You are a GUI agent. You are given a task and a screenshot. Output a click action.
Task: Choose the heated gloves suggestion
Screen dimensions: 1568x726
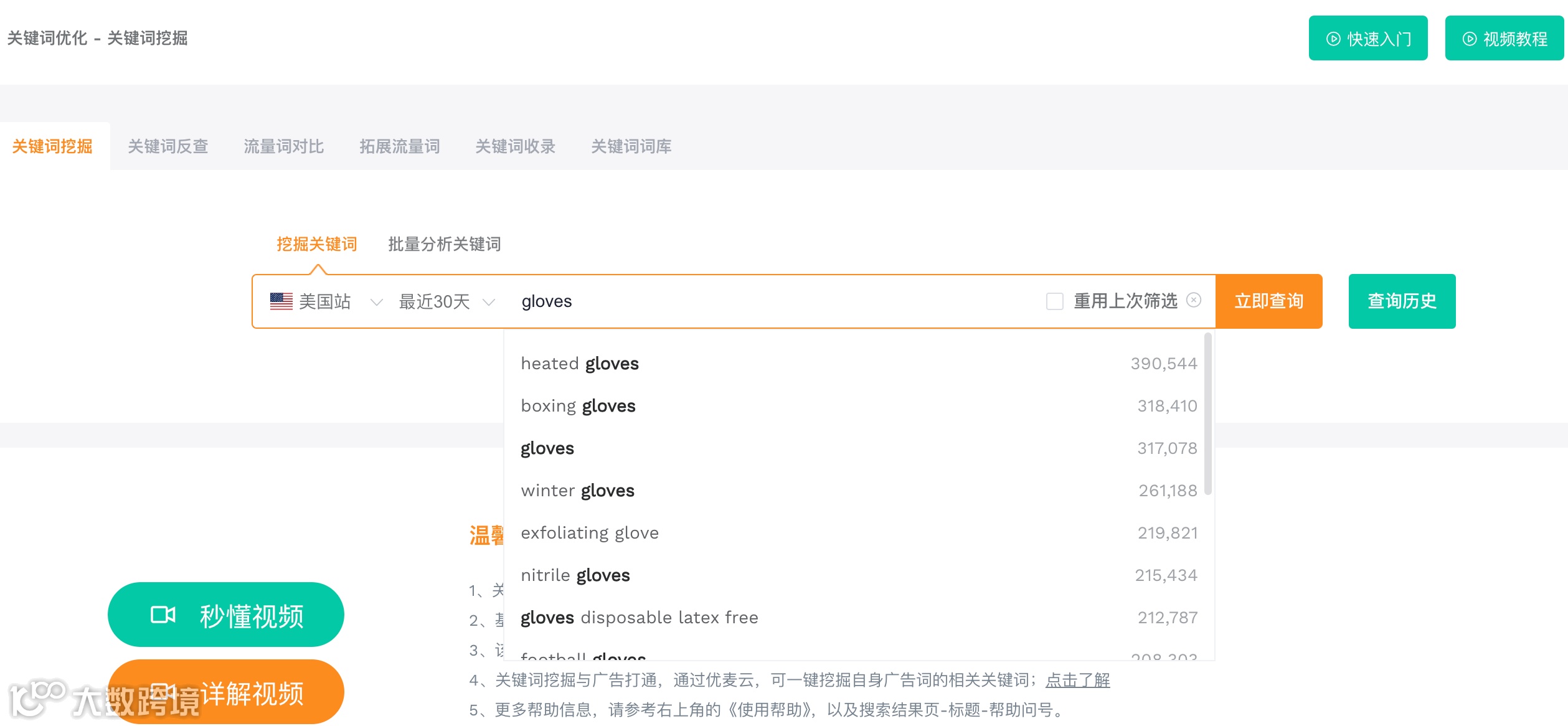580,364
